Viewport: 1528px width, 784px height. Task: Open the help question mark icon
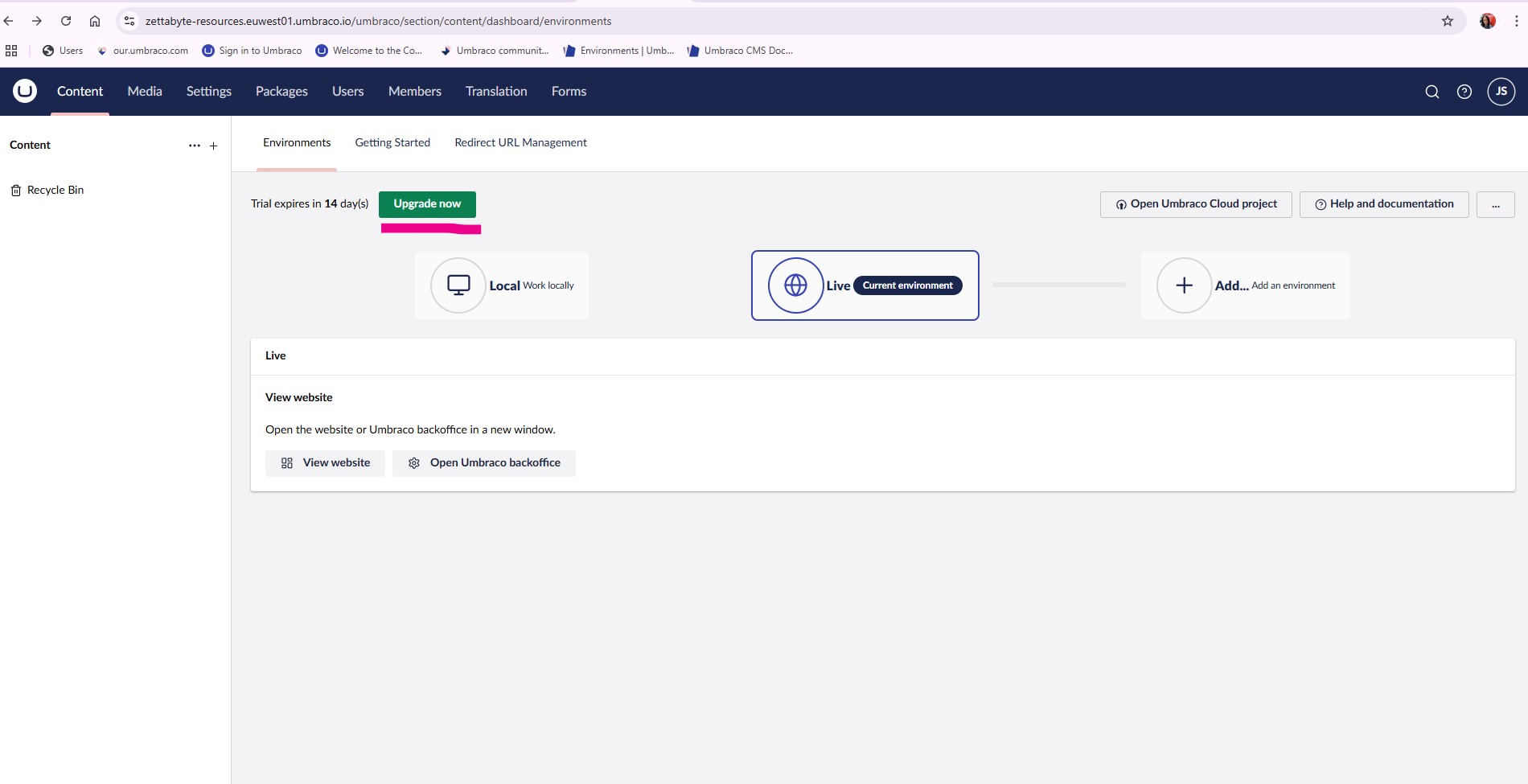(x=1464, y=92)
